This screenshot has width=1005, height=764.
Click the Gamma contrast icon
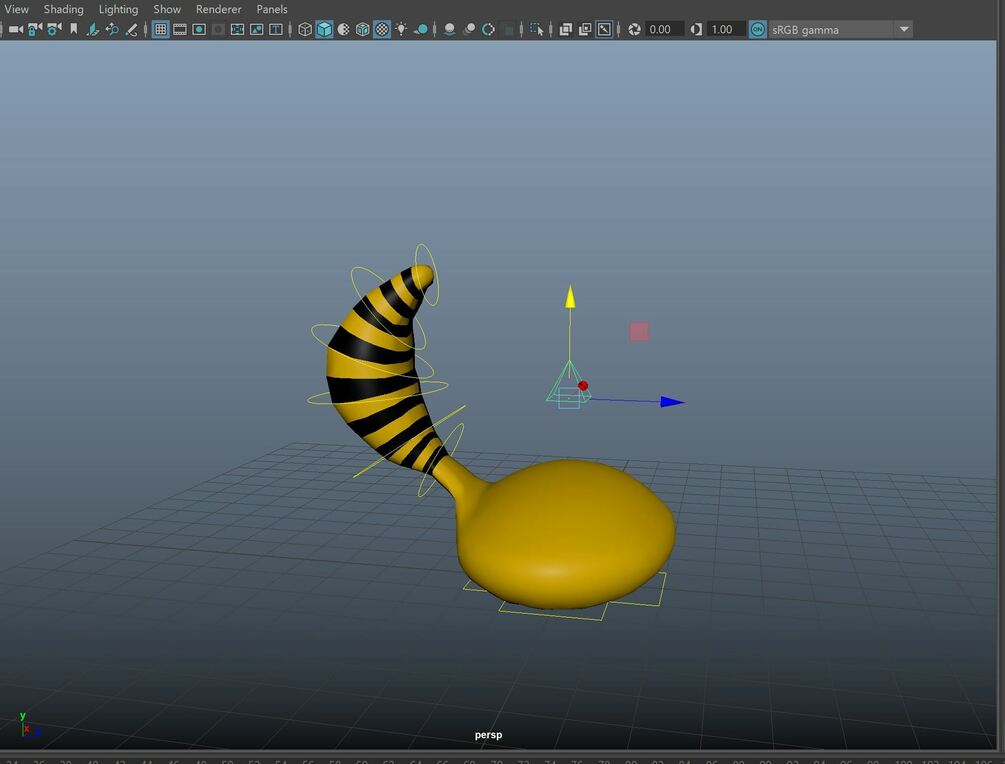697,29
